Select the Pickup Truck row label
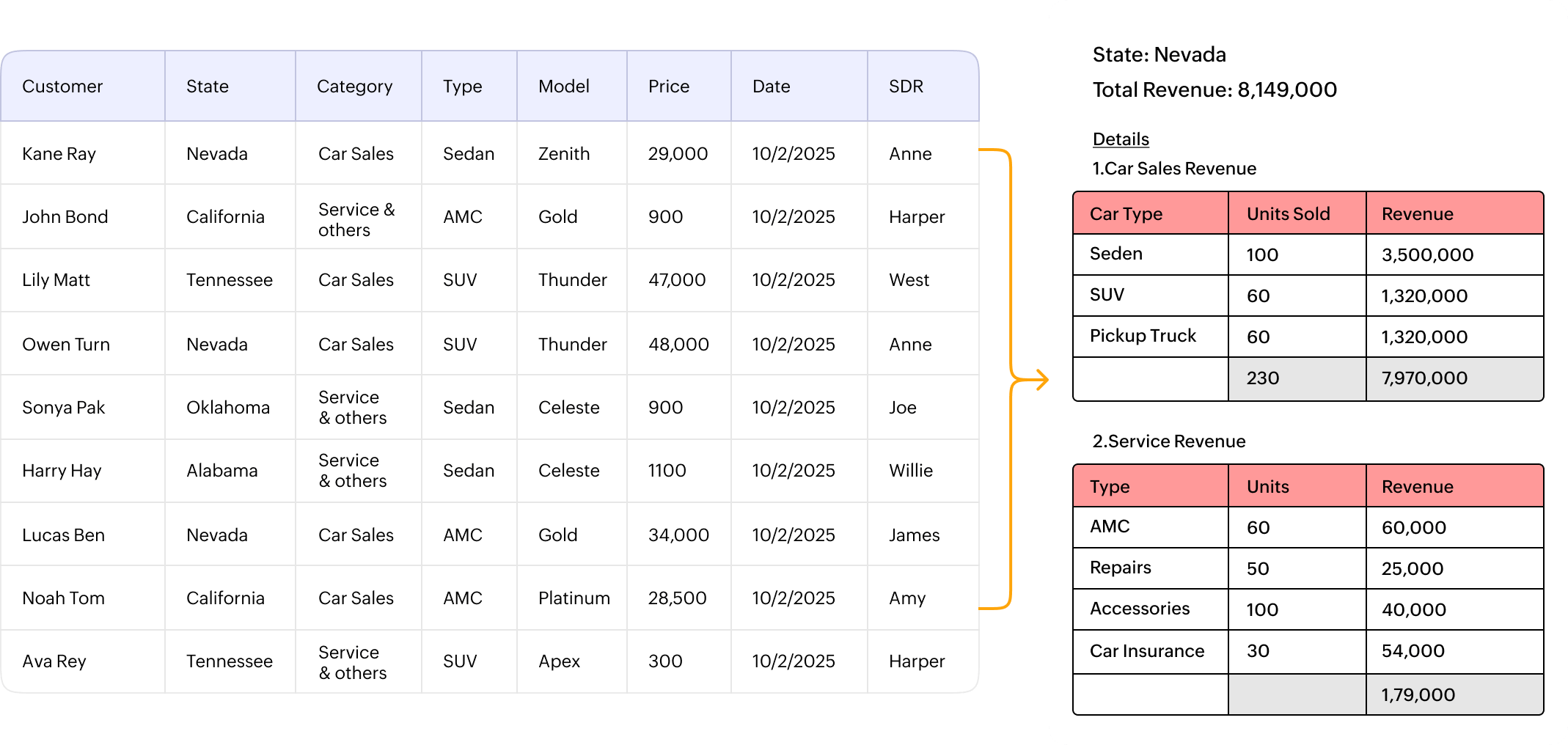Image resolution: width=1568 pixels, height=745 pixels. click(1143, 336)
